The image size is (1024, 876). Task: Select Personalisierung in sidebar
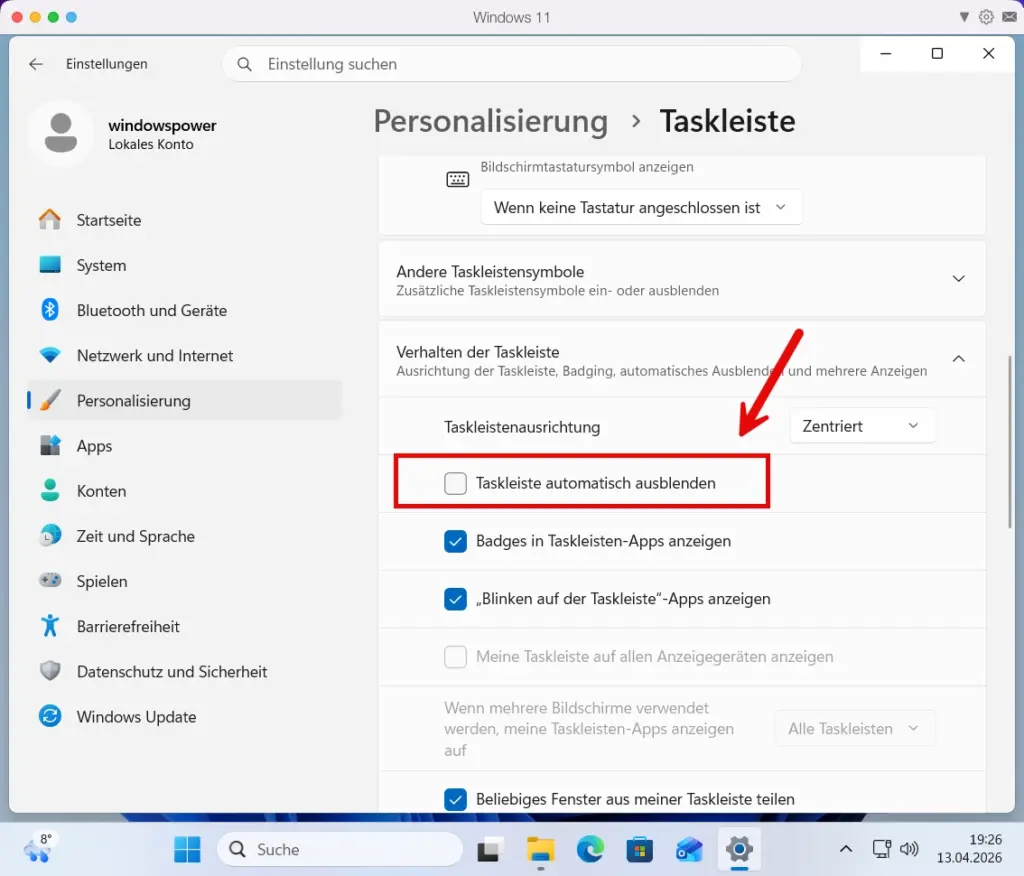point(185,400)
